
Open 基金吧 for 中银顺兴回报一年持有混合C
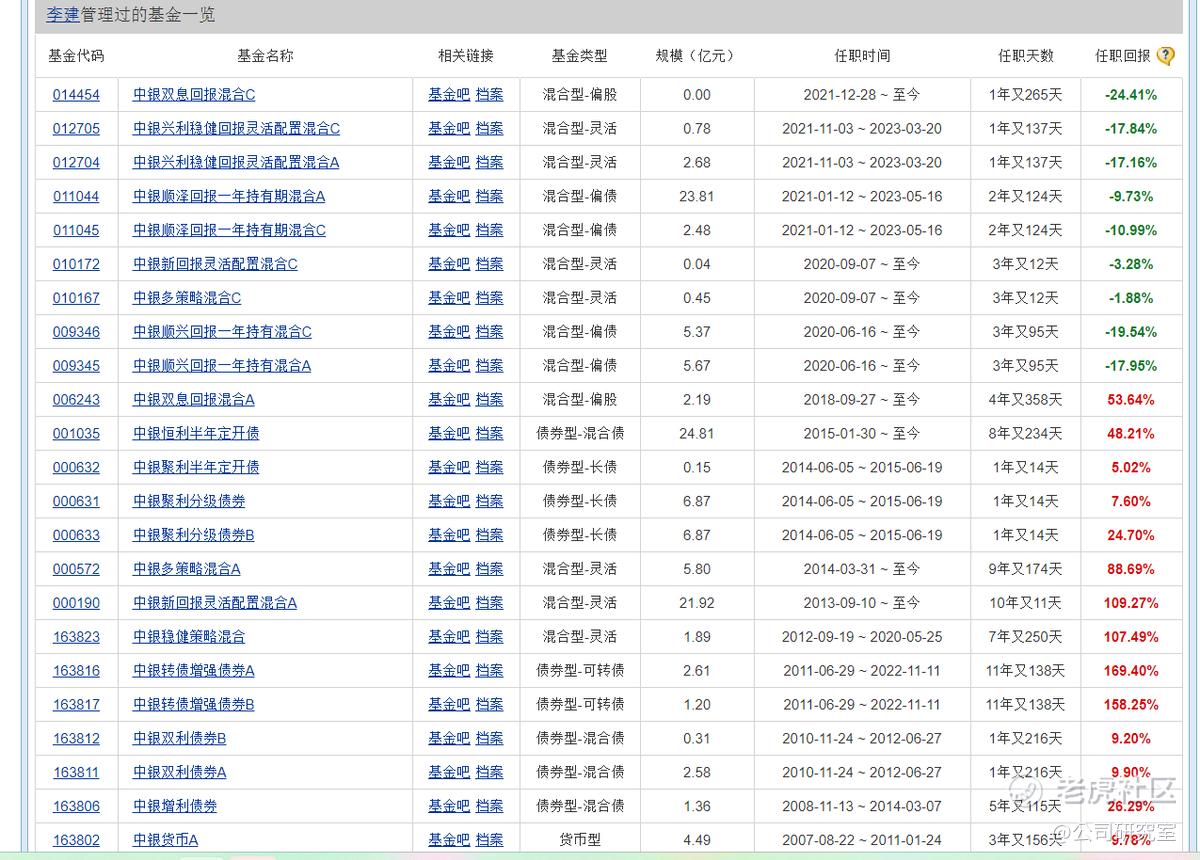[x=449, y=332]
